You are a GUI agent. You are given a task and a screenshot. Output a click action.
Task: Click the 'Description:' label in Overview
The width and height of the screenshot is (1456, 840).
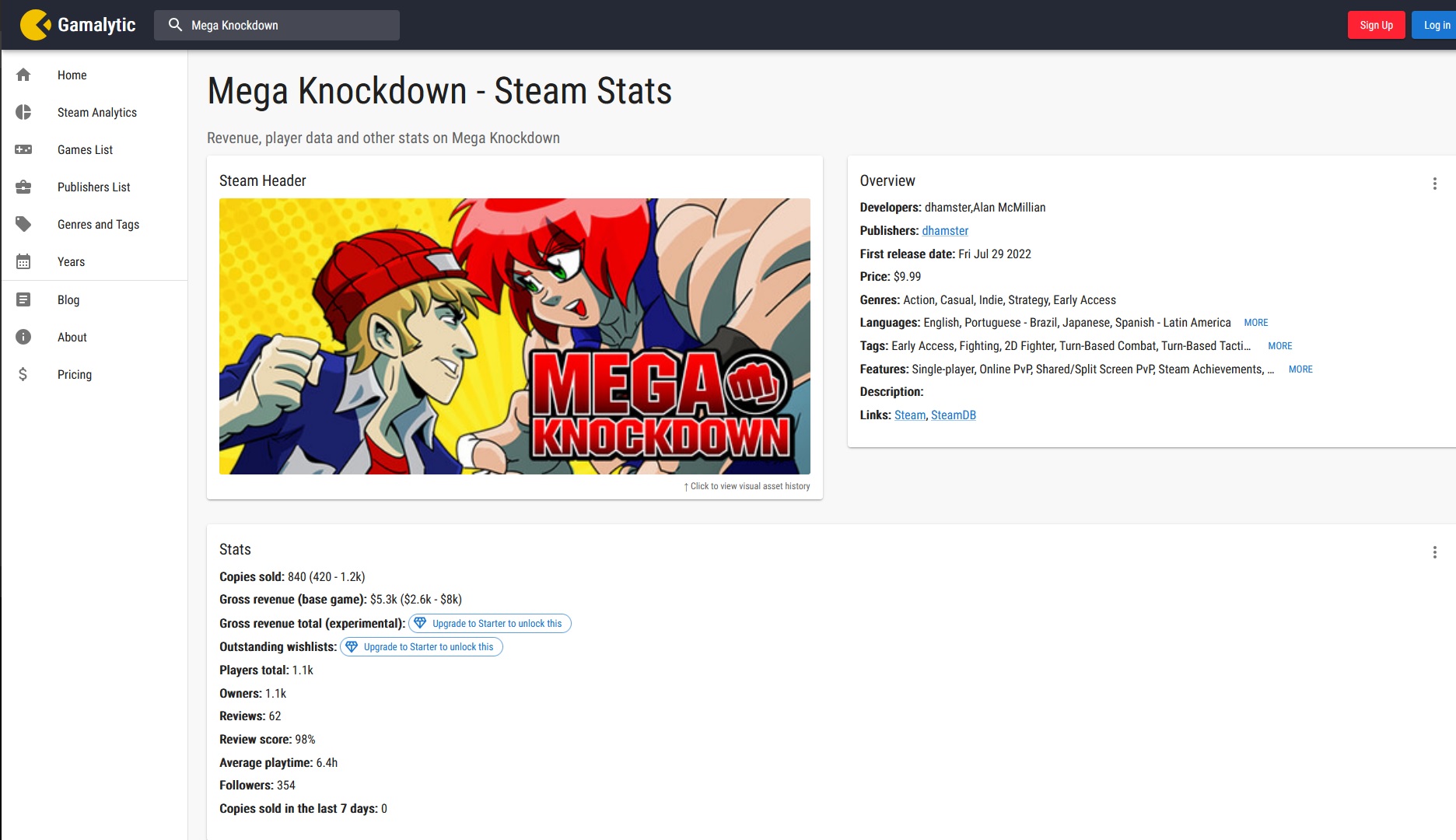(892, 391)
